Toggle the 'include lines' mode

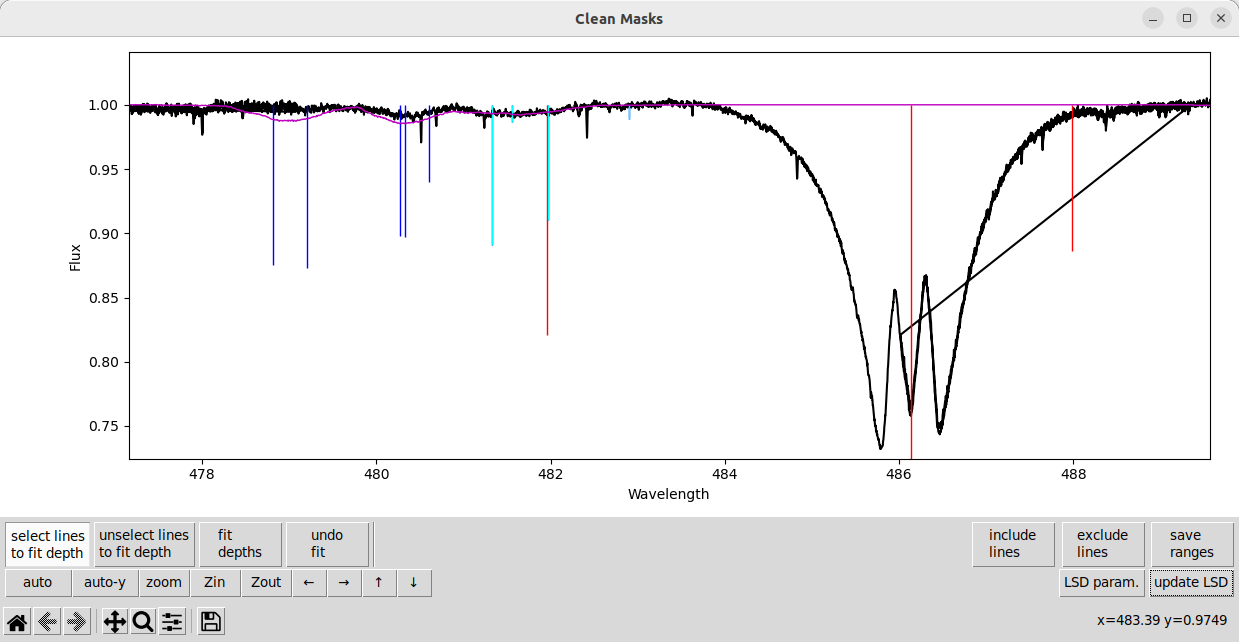[x=1013, y=544]
